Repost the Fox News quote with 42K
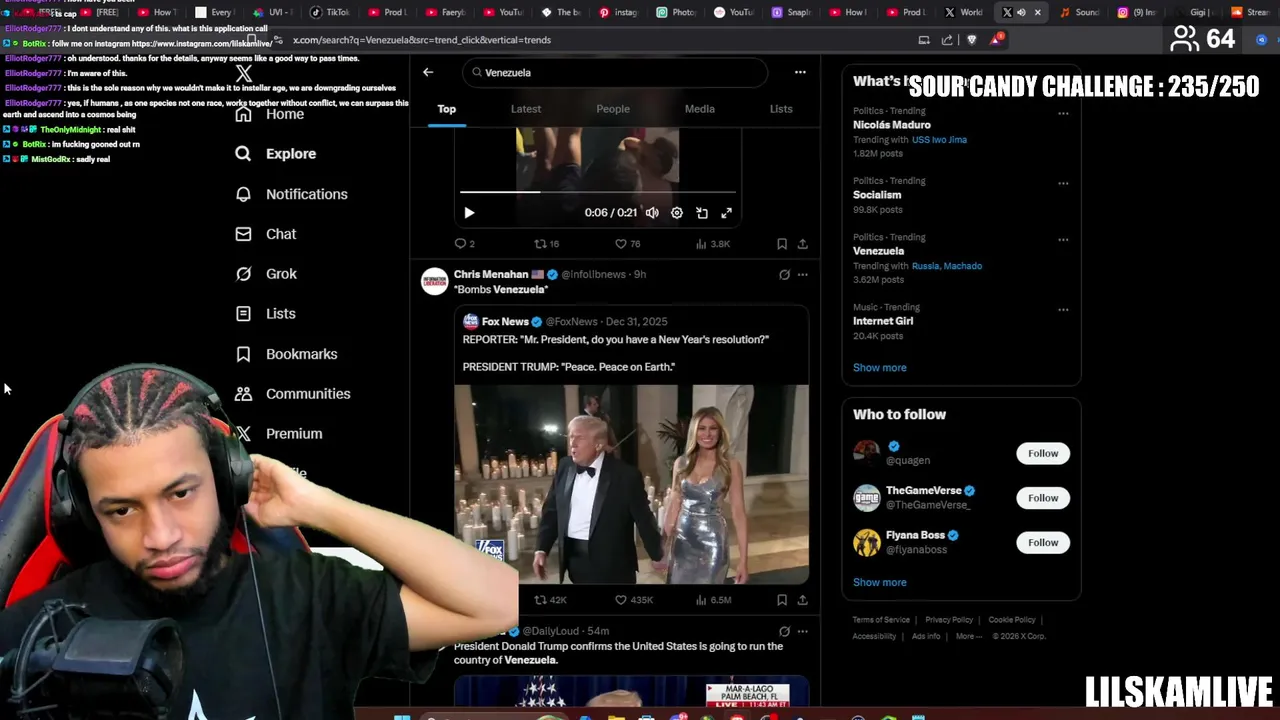Image resolution: width=1280 pixels, height=720 pixels. tap(550, 600)
